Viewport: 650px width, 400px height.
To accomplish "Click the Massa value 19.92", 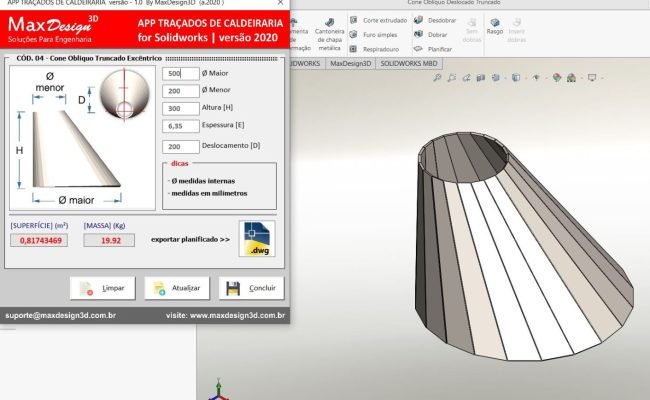I will [x=109, y=240].
